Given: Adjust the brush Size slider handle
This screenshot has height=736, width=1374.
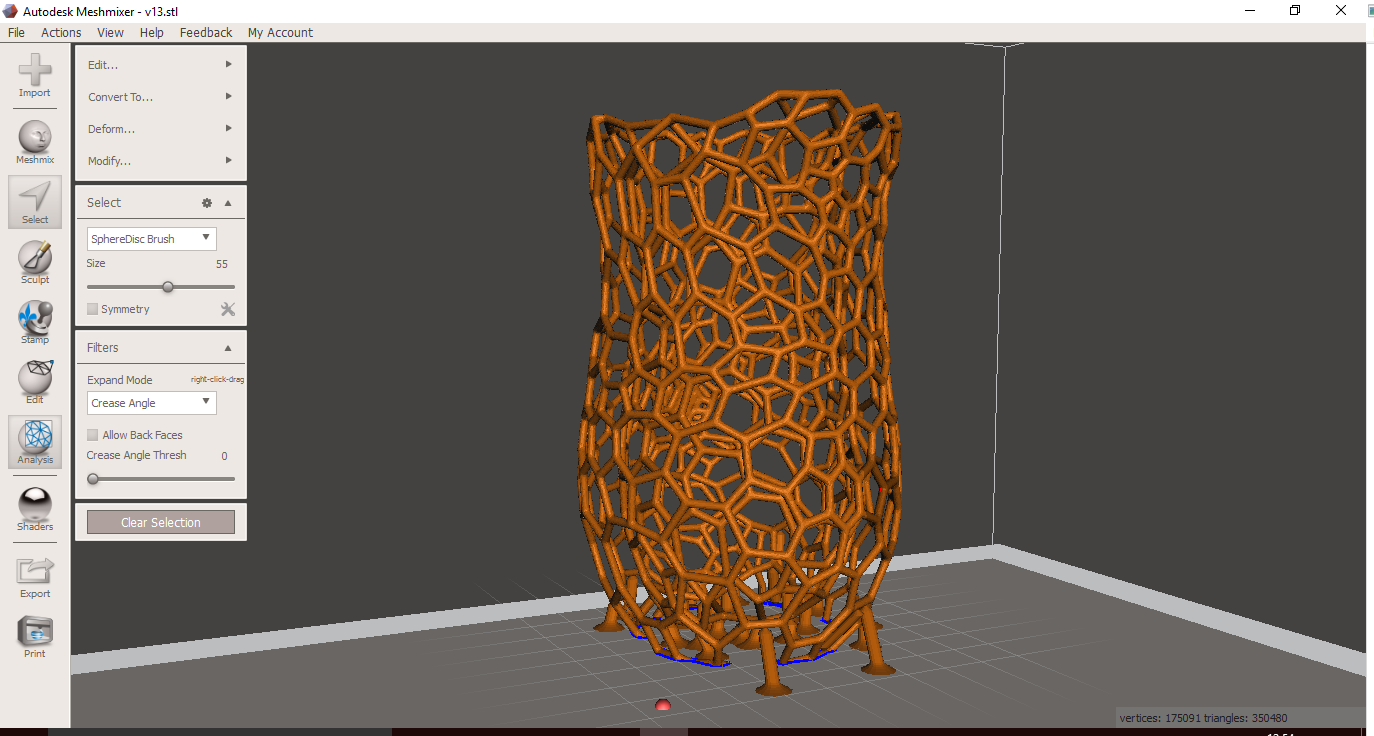Looking at the screenshot, I should [168, 287].
